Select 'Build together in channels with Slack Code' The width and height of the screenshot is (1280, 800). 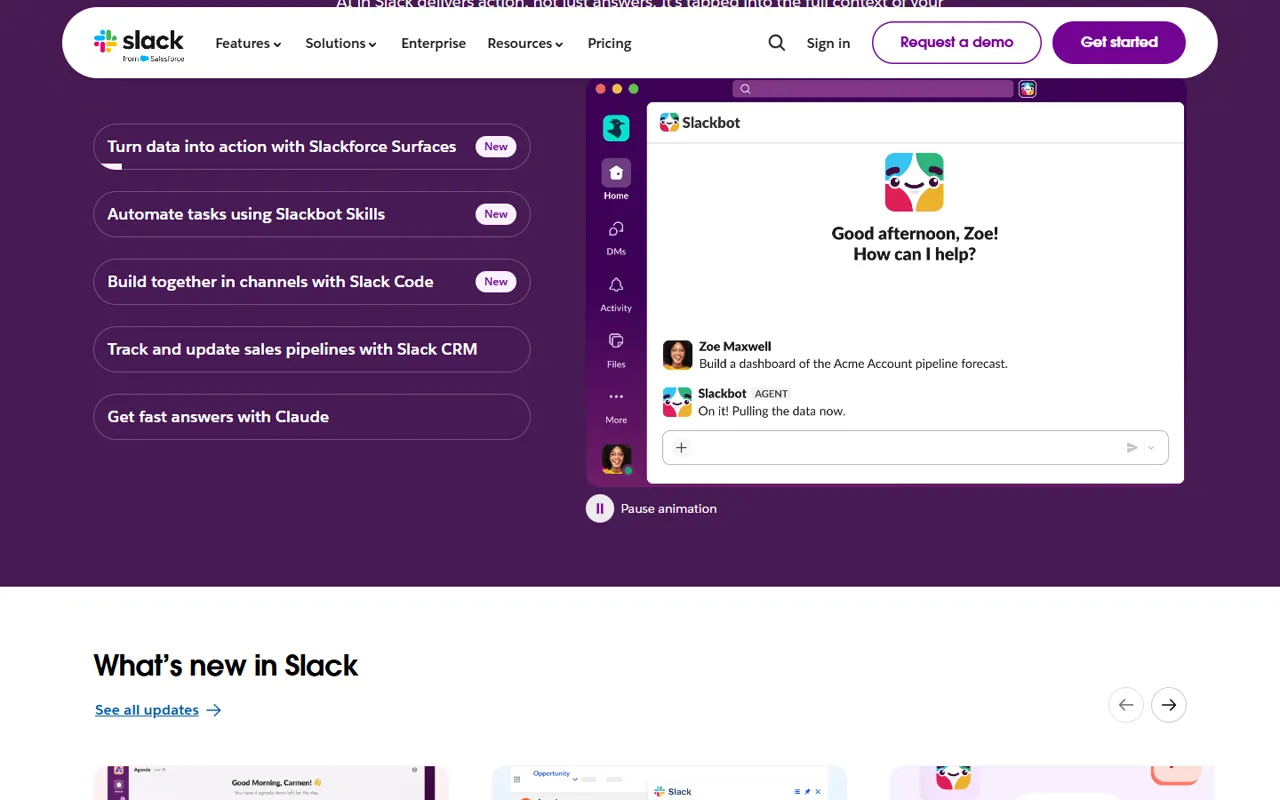[x=312, y=282]
